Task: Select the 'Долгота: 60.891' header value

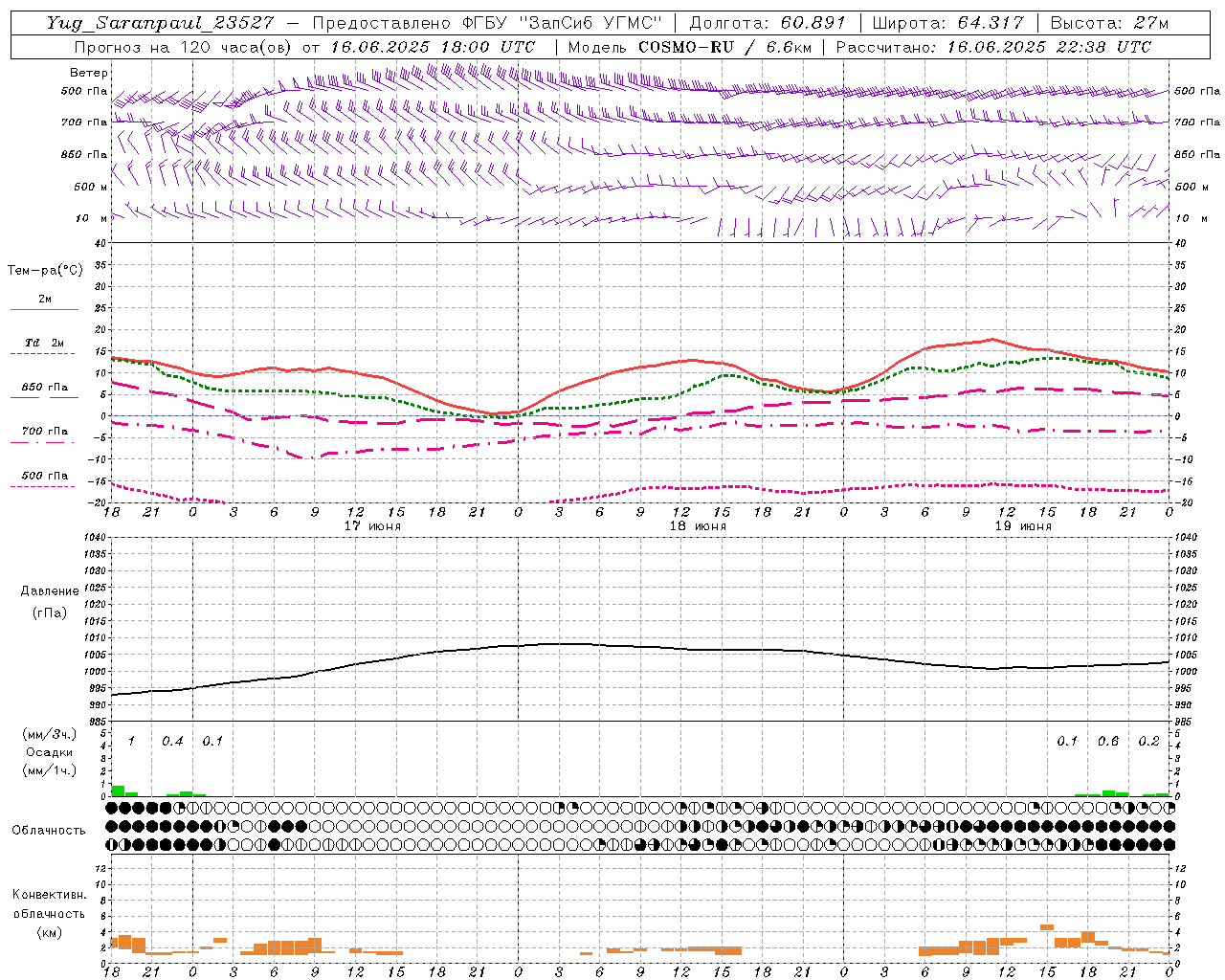Action: 768,23
